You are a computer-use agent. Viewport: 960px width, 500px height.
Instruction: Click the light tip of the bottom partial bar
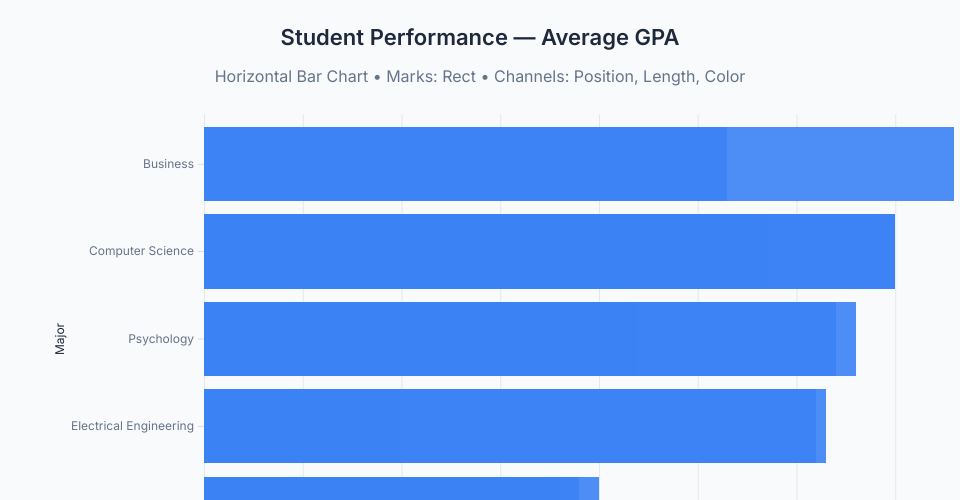click(589, 489)
